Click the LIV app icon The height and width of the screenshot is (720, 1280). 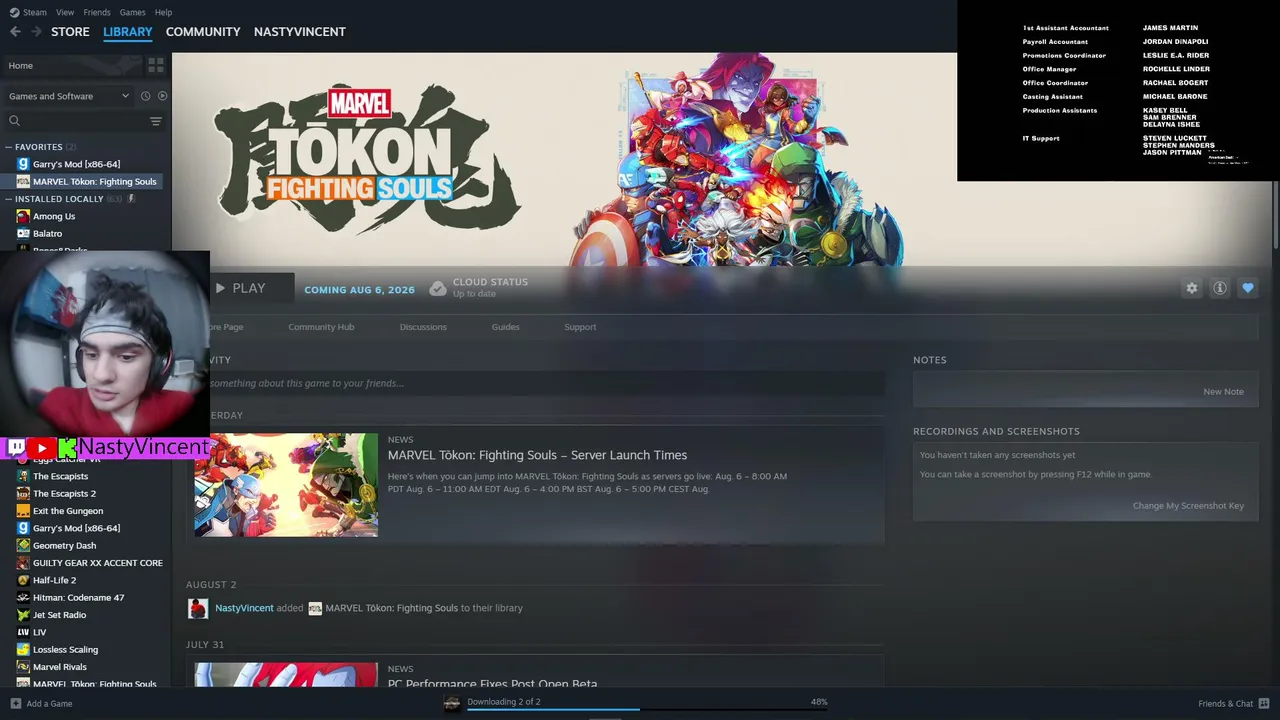tap(23, 632)
